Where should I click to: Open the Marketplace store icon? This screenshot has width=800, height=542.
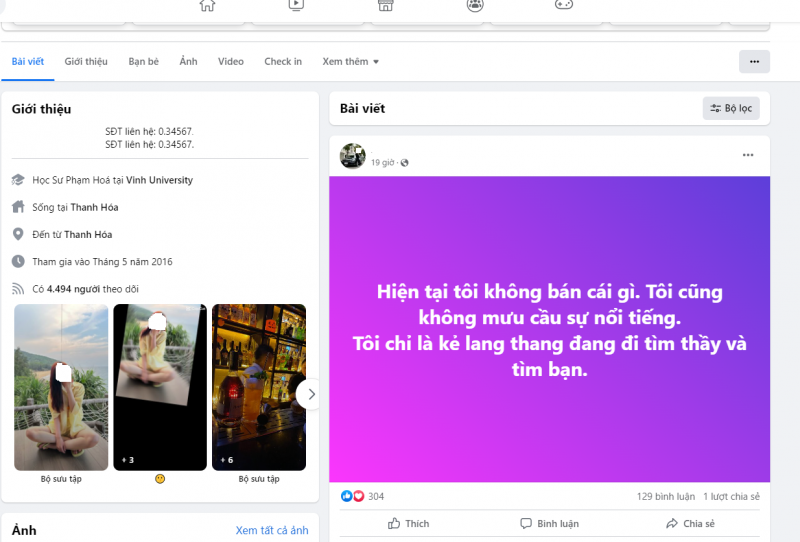tap(384, 5)
